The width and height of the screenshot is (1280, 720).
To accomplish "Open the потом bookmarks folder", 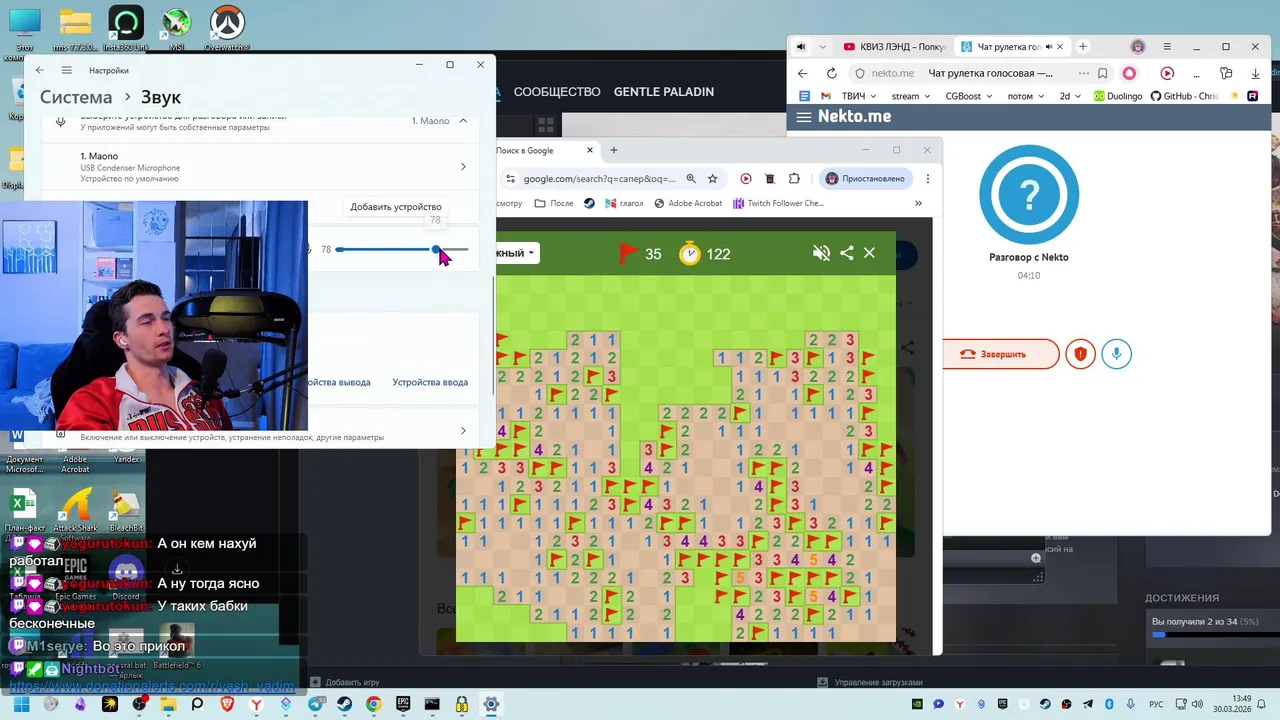I will pyautogui.click(x=1026, y=96).
